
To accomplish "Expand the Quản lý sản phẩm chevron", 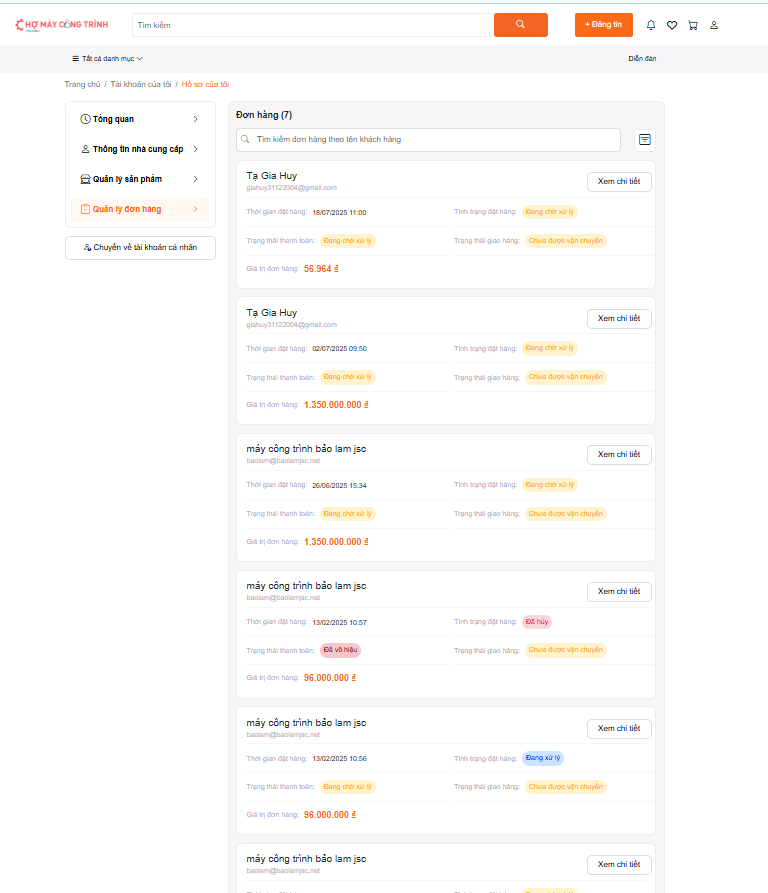I will tap(195, 179).
